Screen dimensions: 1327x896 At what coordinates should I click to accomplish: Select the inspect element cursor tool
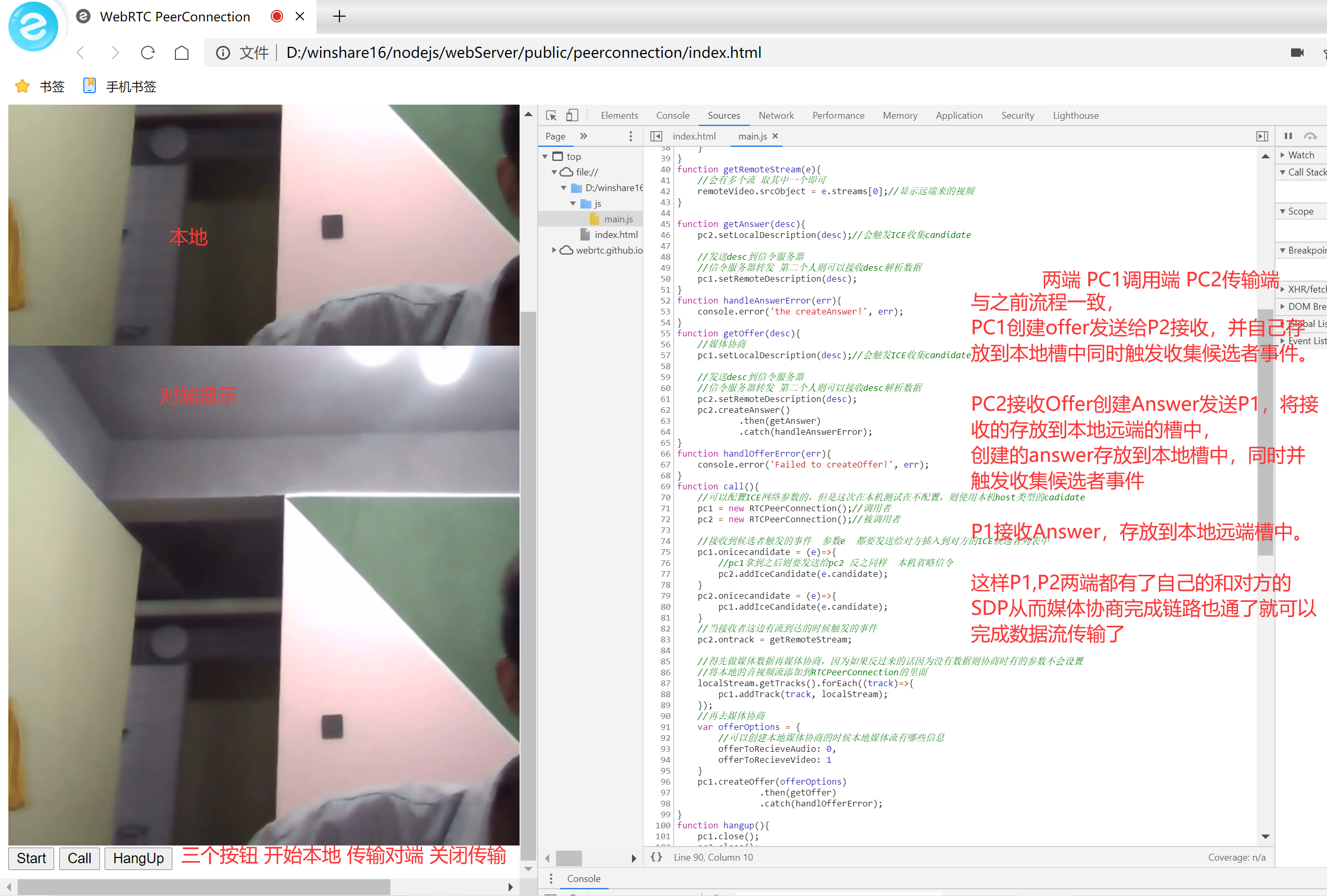(x=550, y=116)
